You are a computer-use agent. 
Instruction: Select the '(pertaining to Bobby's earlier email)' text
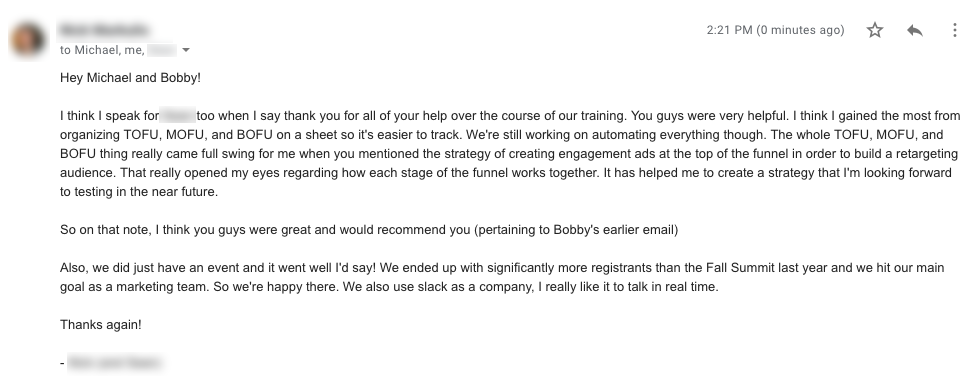[576, 229]
